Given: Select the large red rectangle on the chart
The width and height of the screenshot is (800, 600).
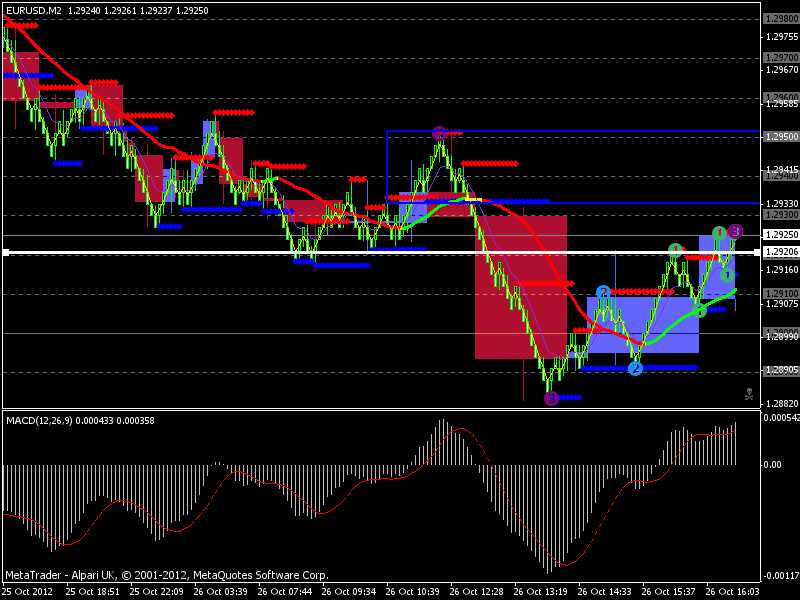Looking at the screenshot, I should tap(521, 287).
